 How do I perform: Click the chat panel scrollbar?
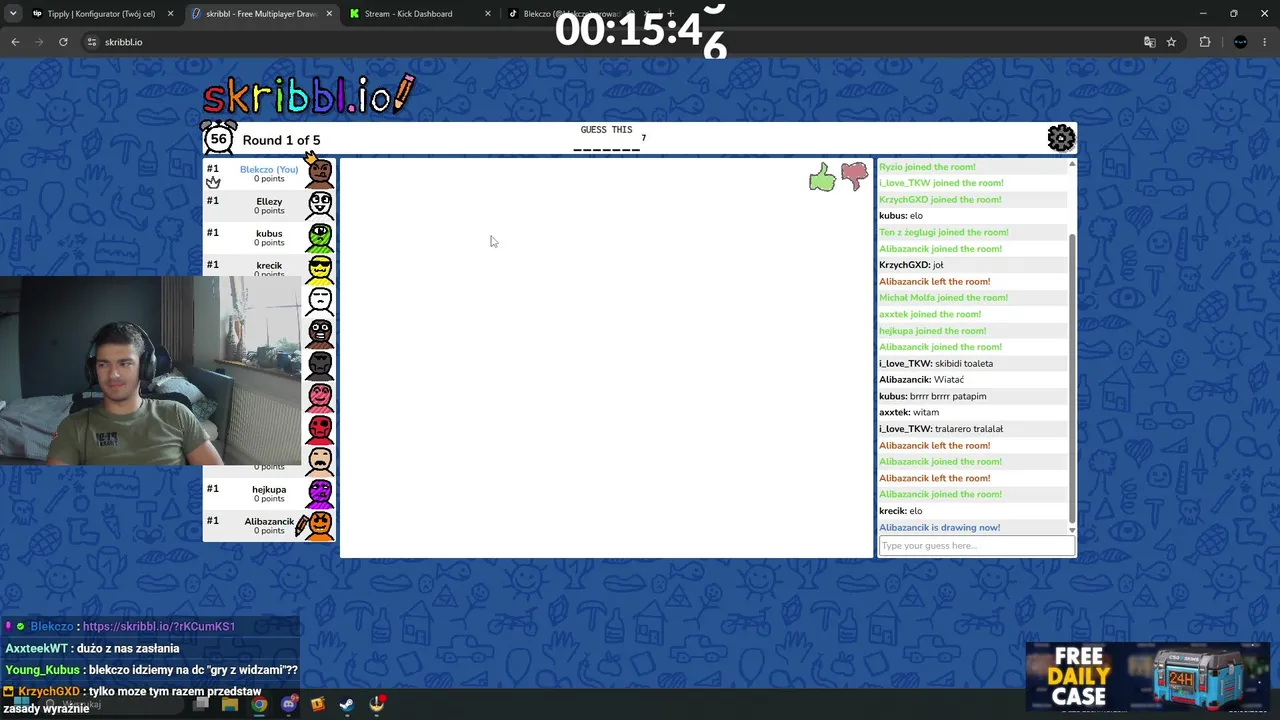tap(1072, 380)
